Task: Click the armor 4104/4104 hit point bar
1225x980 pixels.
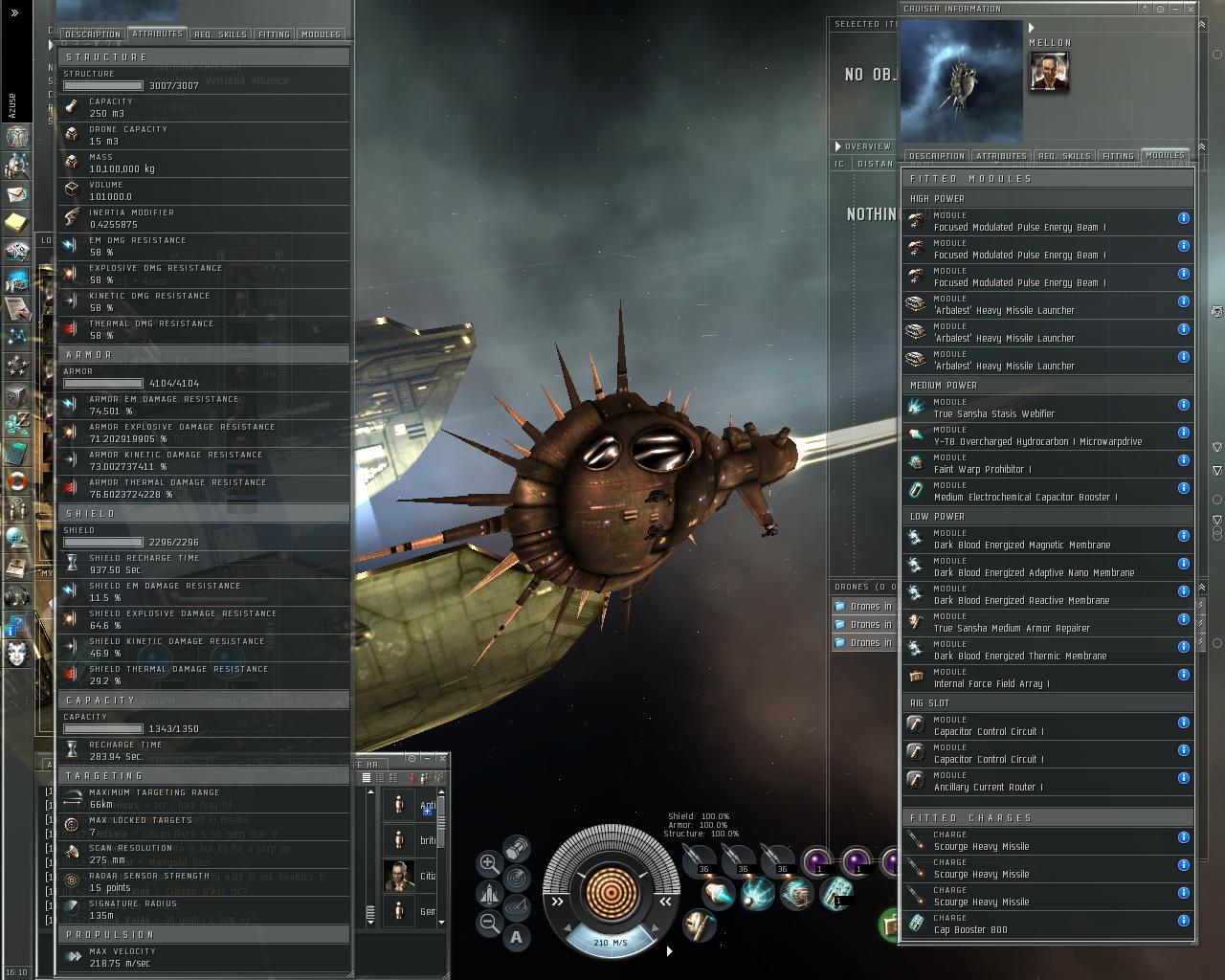Action: pos(103,384)
